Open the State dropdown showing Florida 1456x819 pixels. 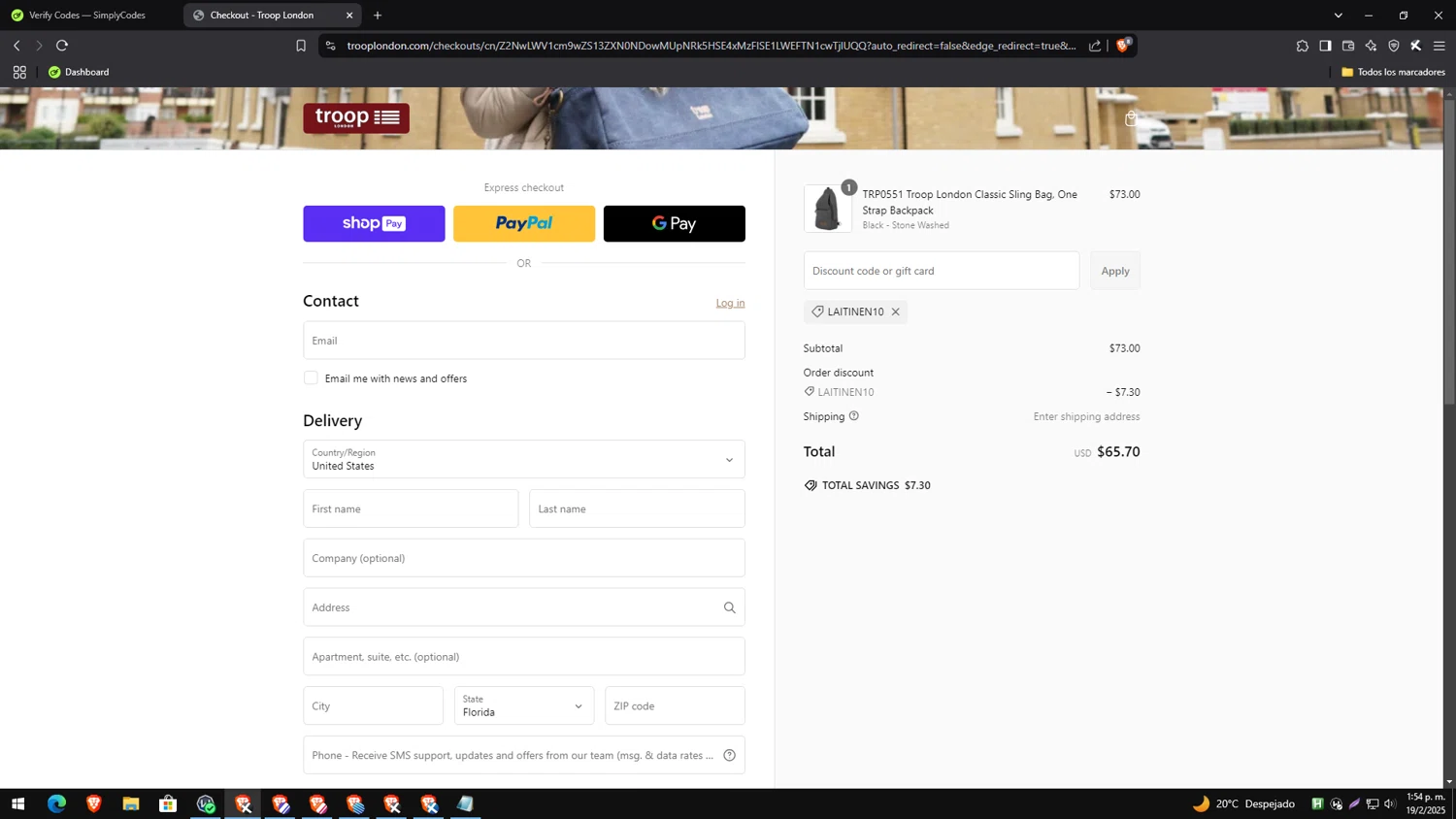pos(524,705)
